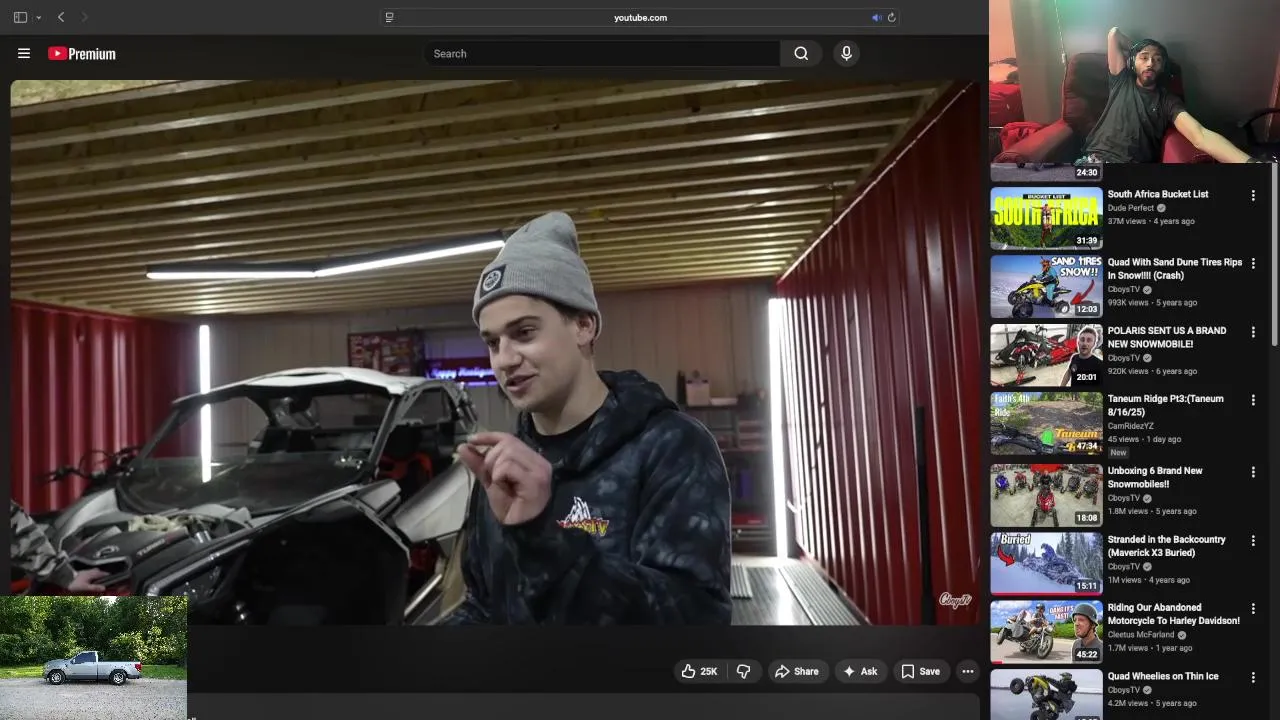Start voice search with microphone icon
This screenshot has height=720, width=1280.
pos(846,54)
